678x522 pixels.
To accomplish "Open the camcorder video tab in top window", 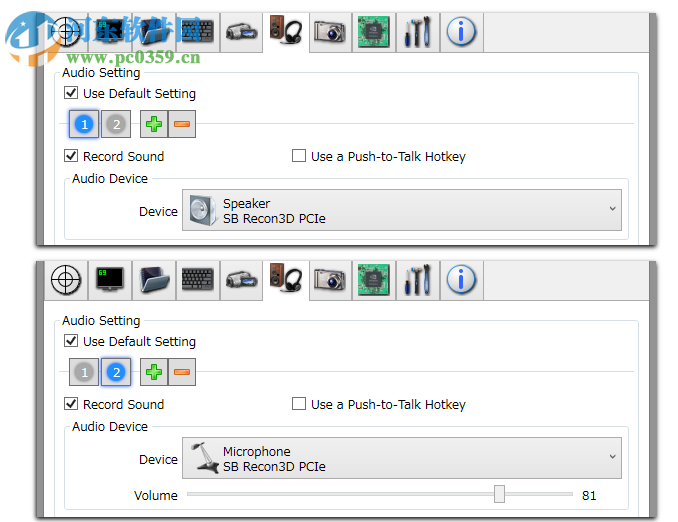I will coord(241,32).
